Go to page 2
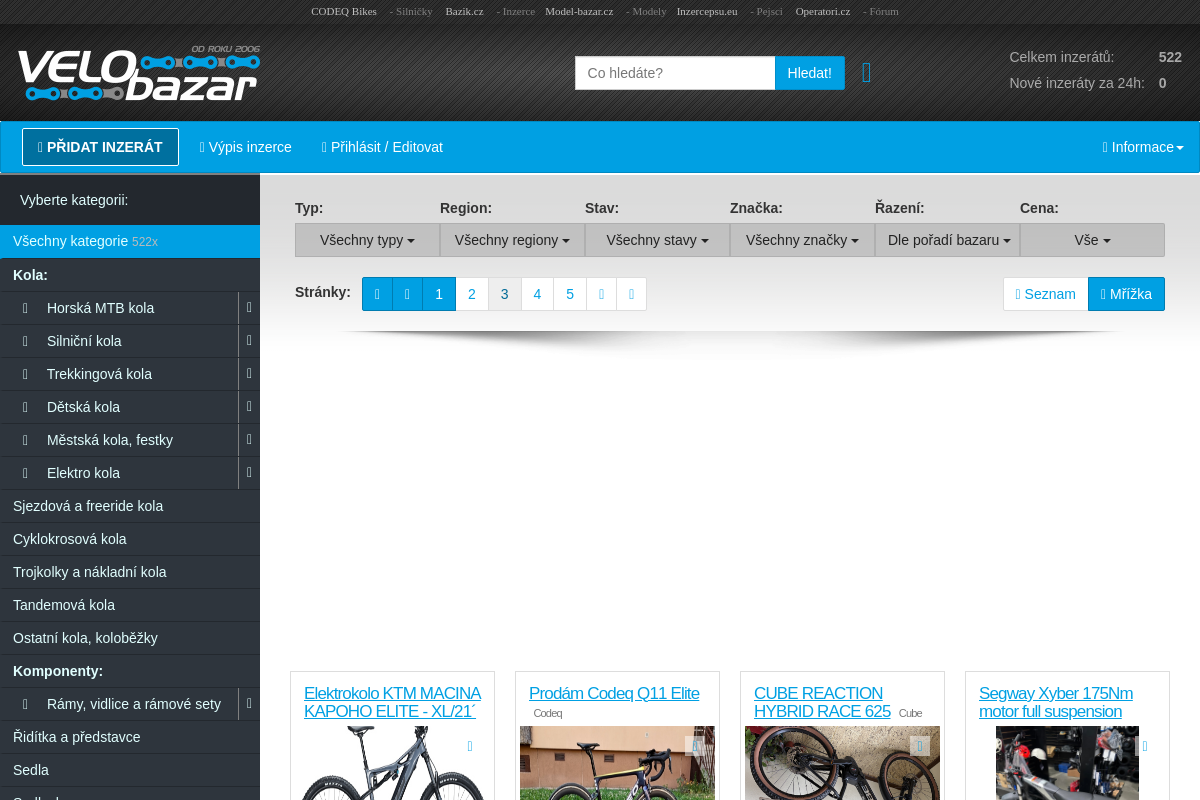The height and width of the screenshot is (800, 1200). pos(472,294)
